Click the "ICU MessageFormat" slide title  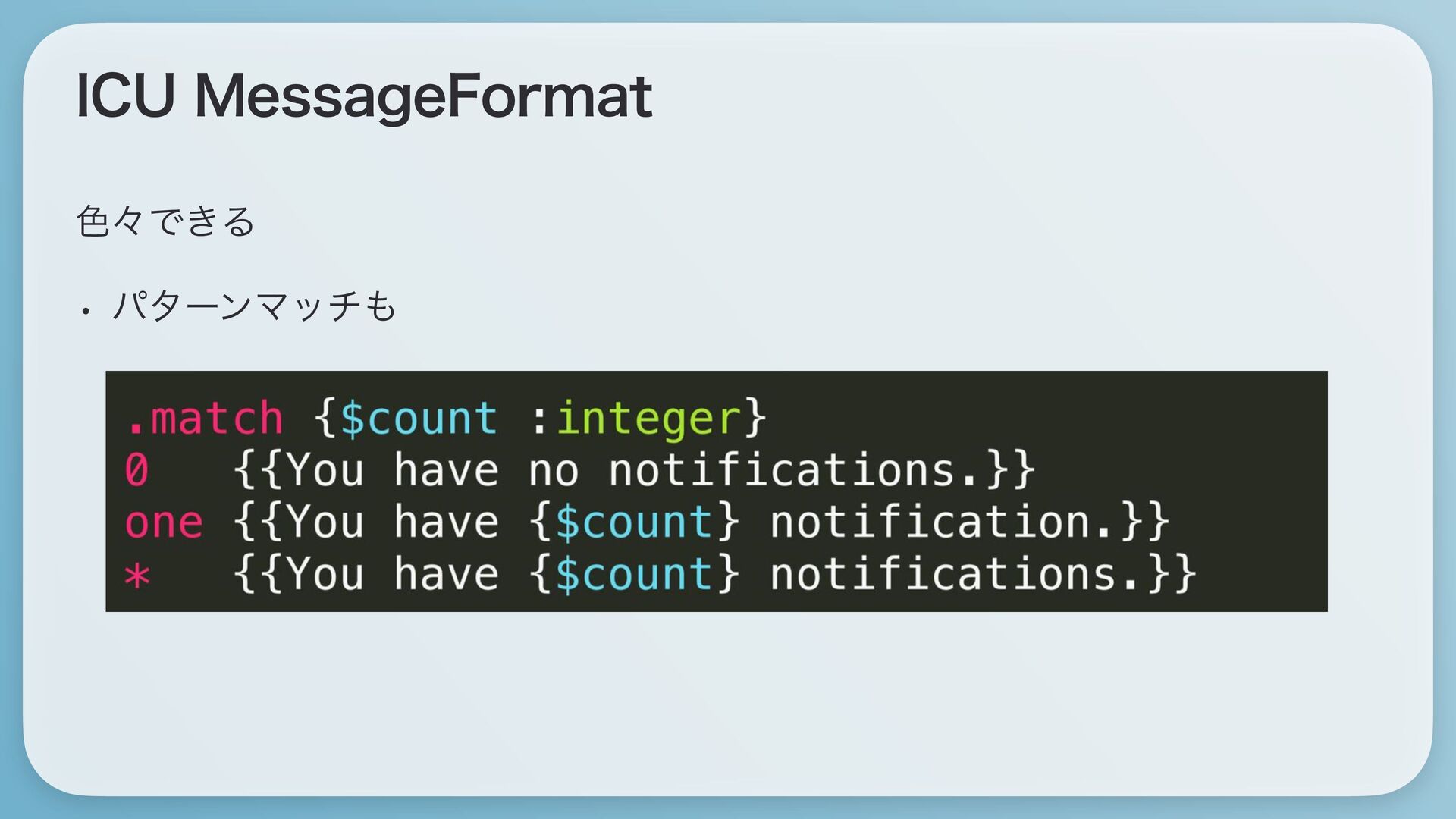click(x=364, y=96)
